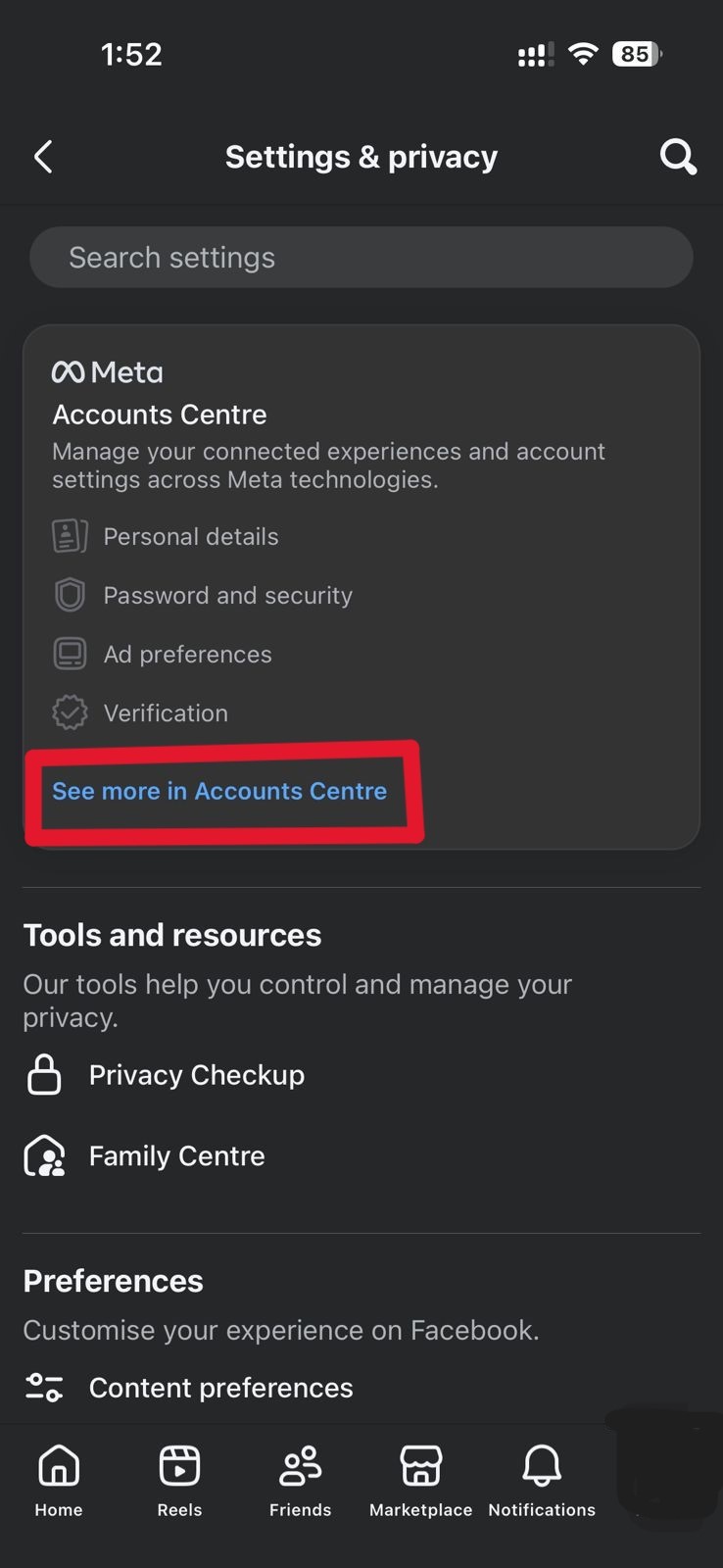Focus the Search settings field
Viewport: 723px width, 1568px height.
pos(361,258)
